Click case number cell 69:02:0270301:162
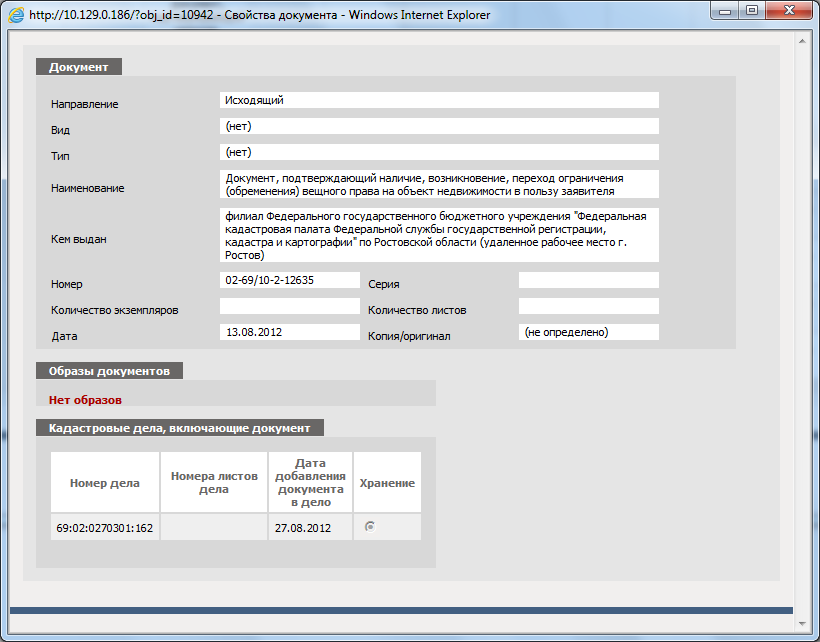820x642 pixels. click(x=105, y=528)
